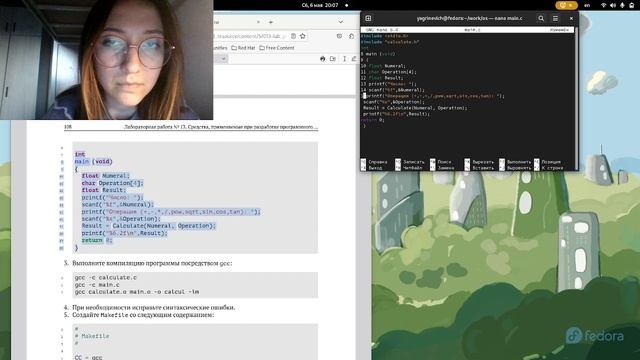Open the terminal hamburger menu
Image resolution: width=640 pixels, height=360 pixels.
[x=556, y=18]
